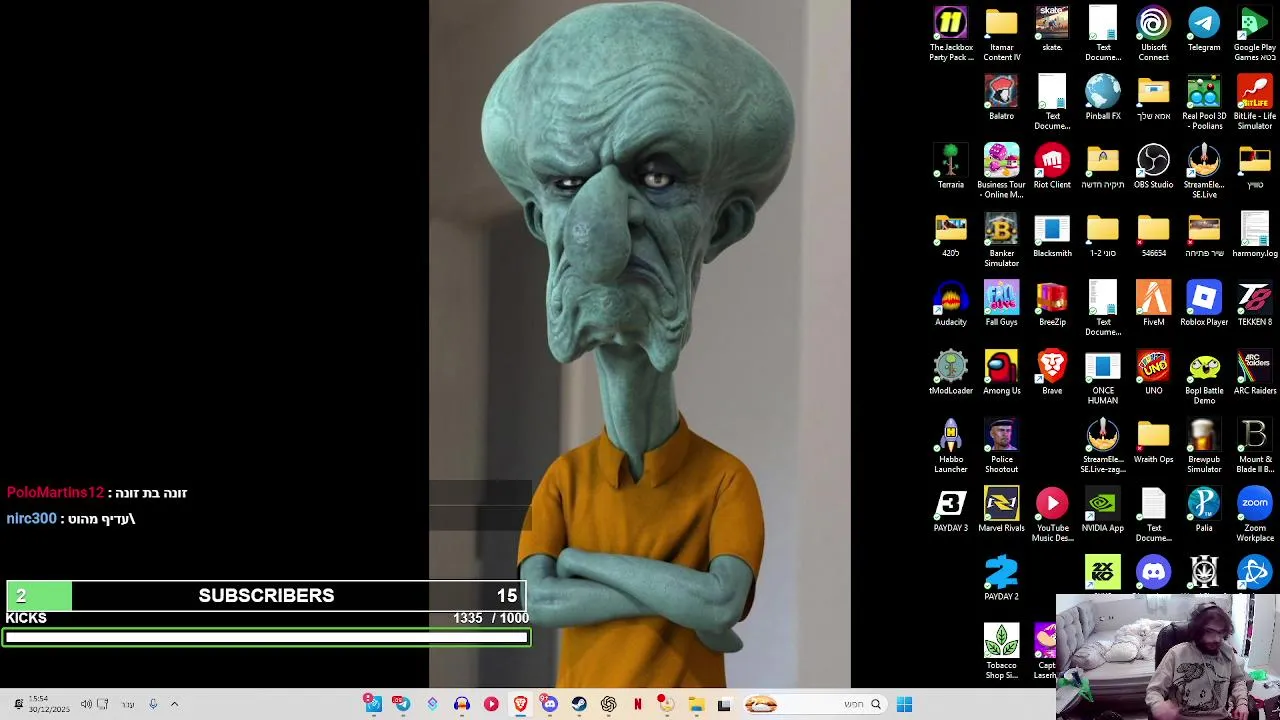This screenshot has height=720, width=1280.
Task: Open Steam from the taskbar
Action: coord(579,704)
